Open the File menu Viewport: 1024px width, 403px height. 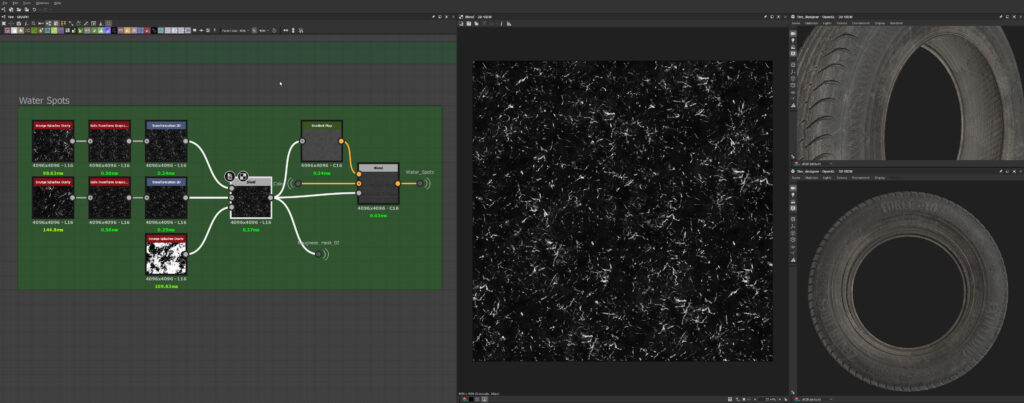(6, 3)
